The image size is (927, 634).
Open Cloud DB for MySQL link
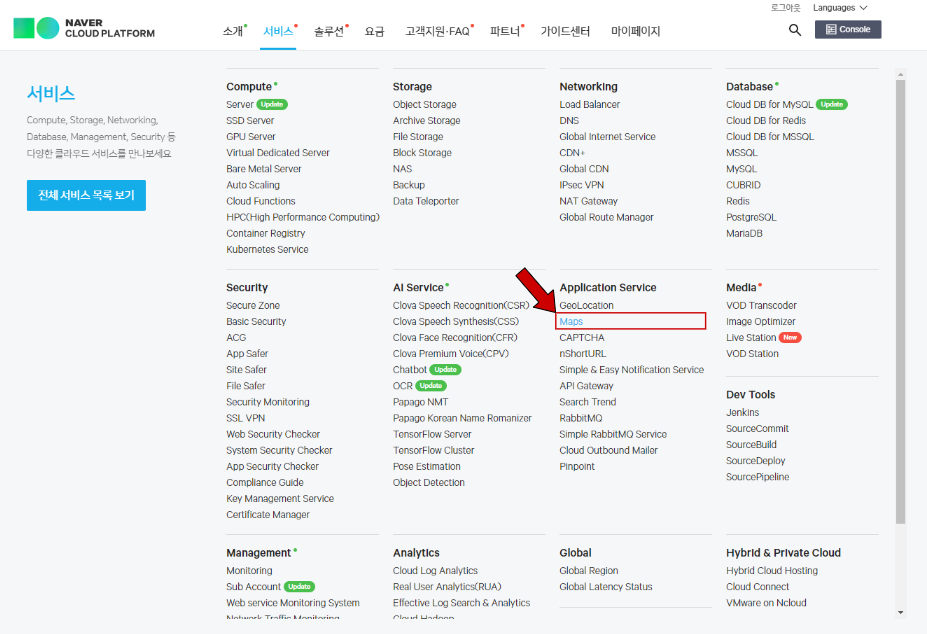pyautogui.click(x=769, y=105)
